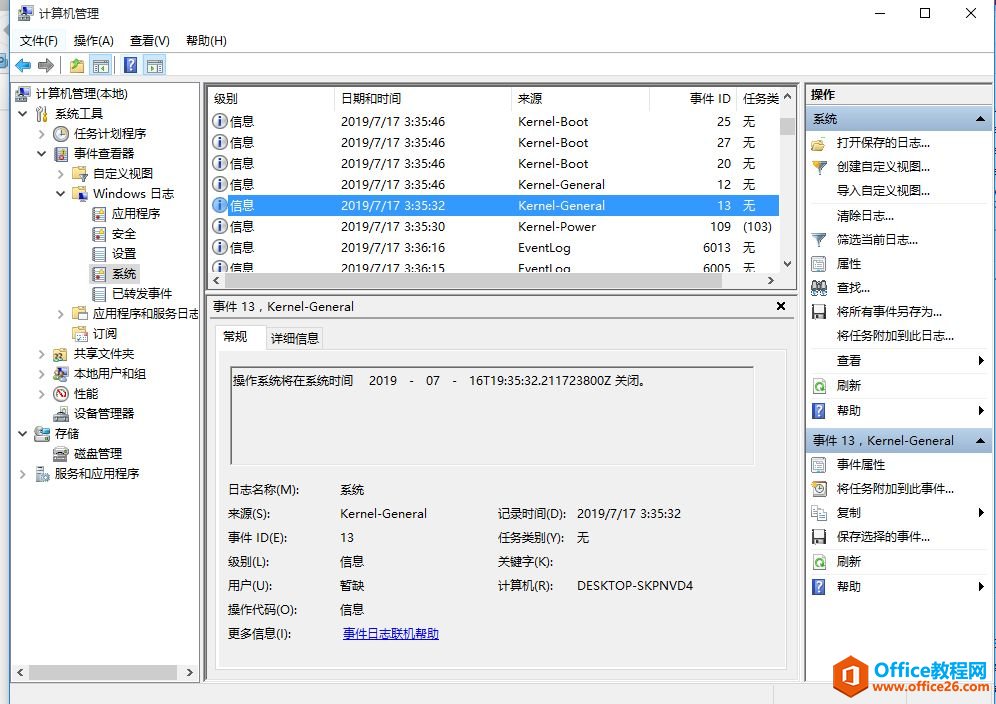Open the 操作(A) menu
Viewport: 996px width, 704px height.
coord(93,41)
